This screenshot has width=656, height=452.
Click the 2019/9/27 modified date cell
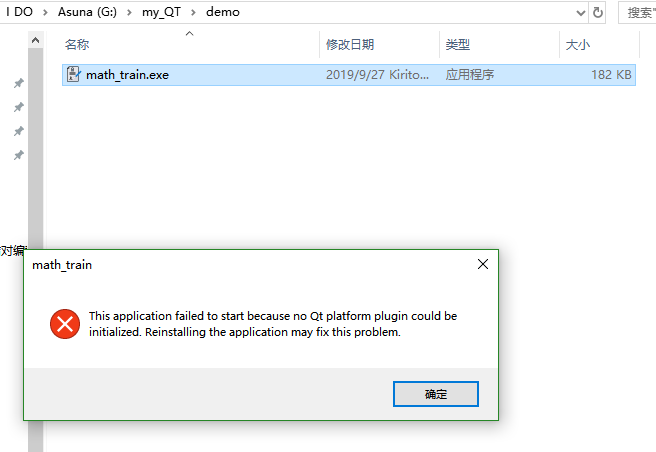377,75
